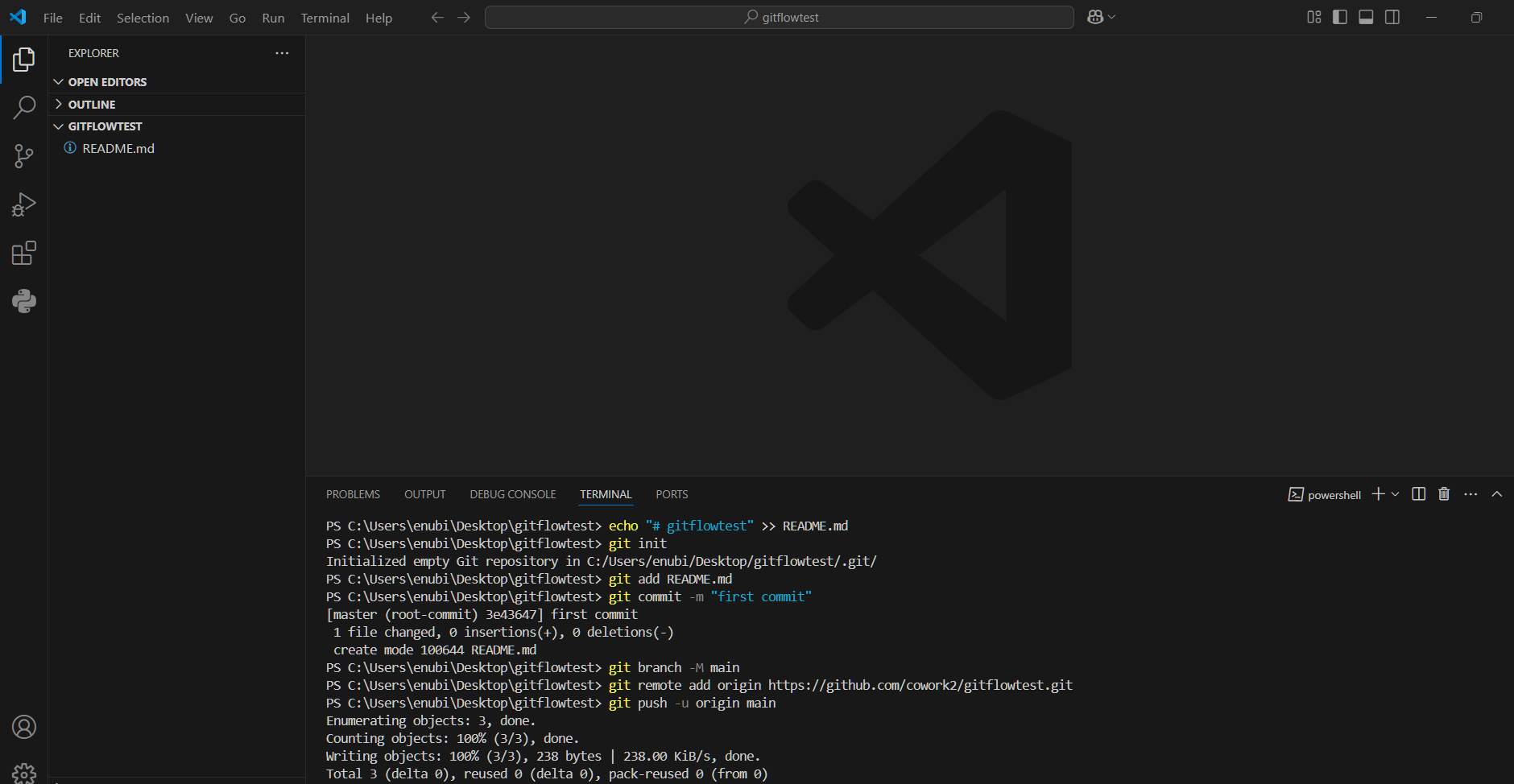Viewport: 1514px width, 784px height.
Task: Go forward with the right arrow
Action: point(464,17)
